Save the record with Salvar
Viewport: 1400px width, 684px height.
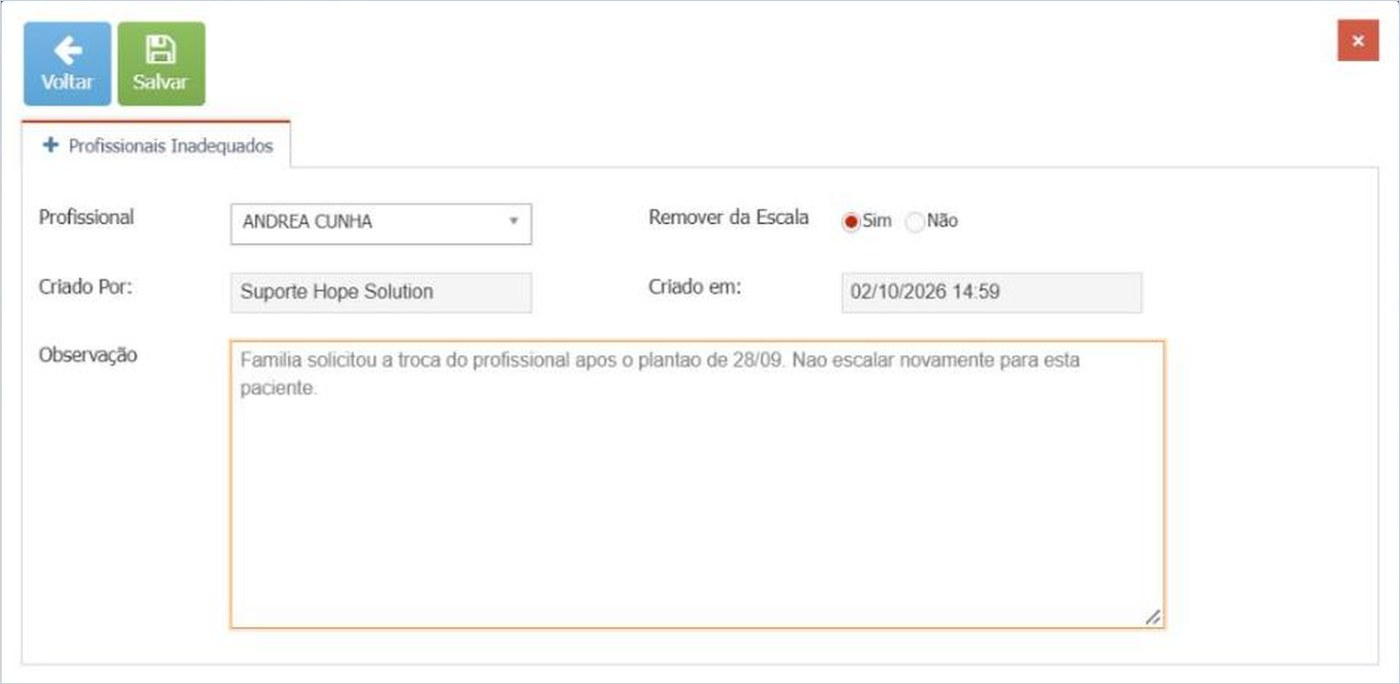tap(161, 64)
